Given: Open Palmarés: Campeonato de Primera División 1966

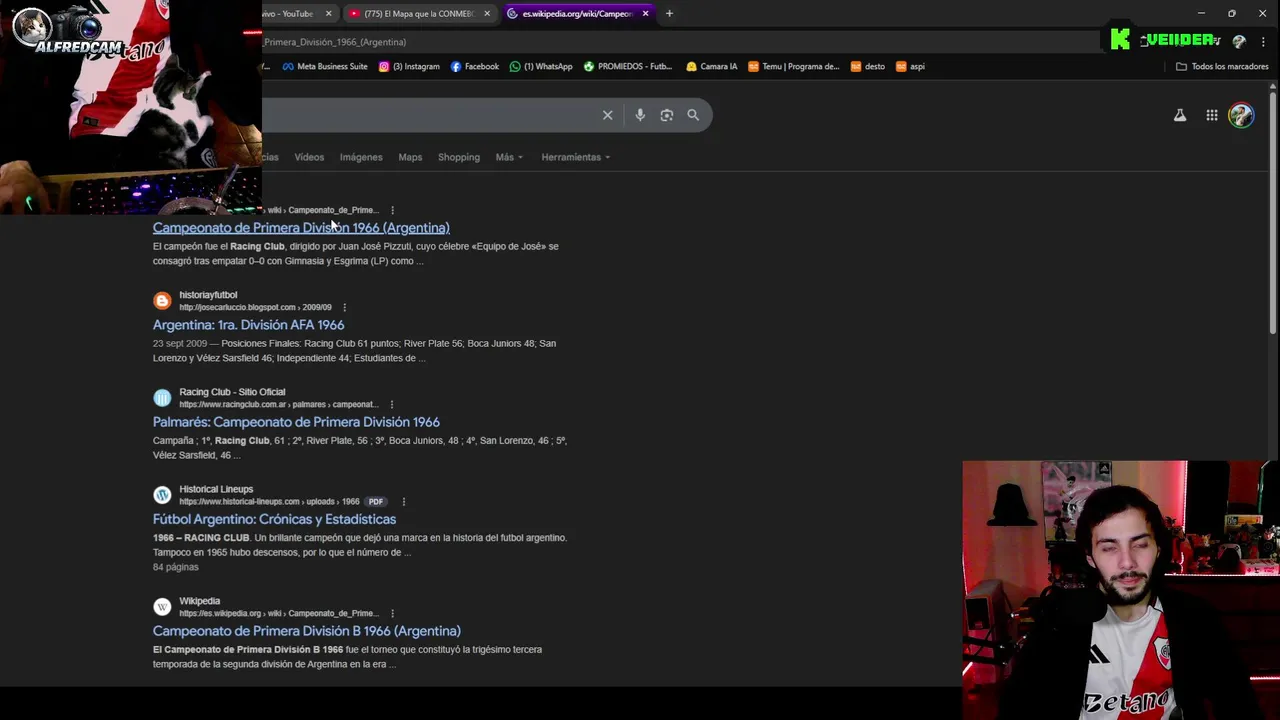Looking at the screenshot, I should point(296,422).
